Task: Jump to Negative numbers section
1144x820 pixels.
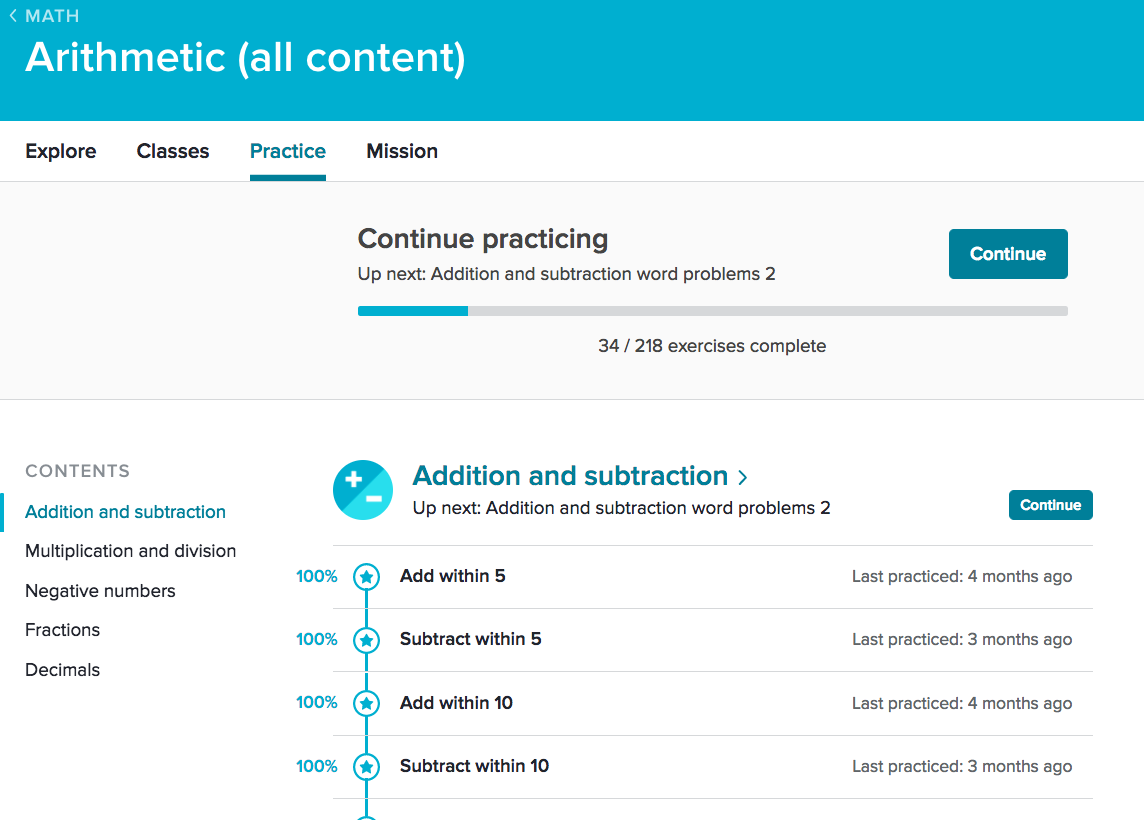Action: click(x=101, y=591)
